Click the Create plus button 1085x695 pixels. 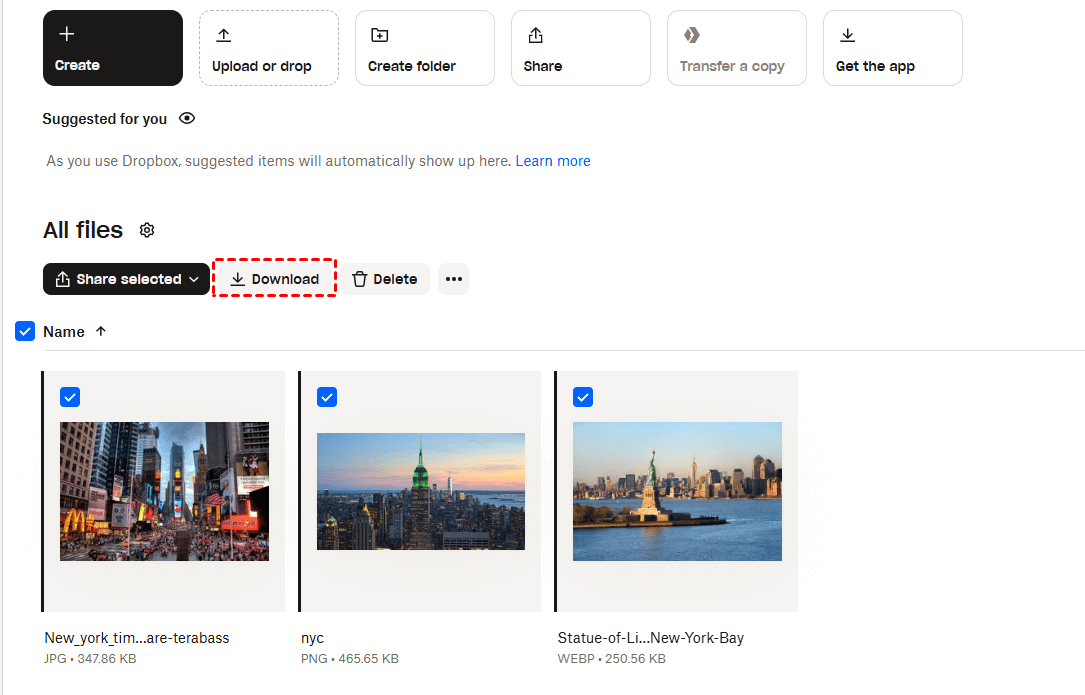click(112, 48)
